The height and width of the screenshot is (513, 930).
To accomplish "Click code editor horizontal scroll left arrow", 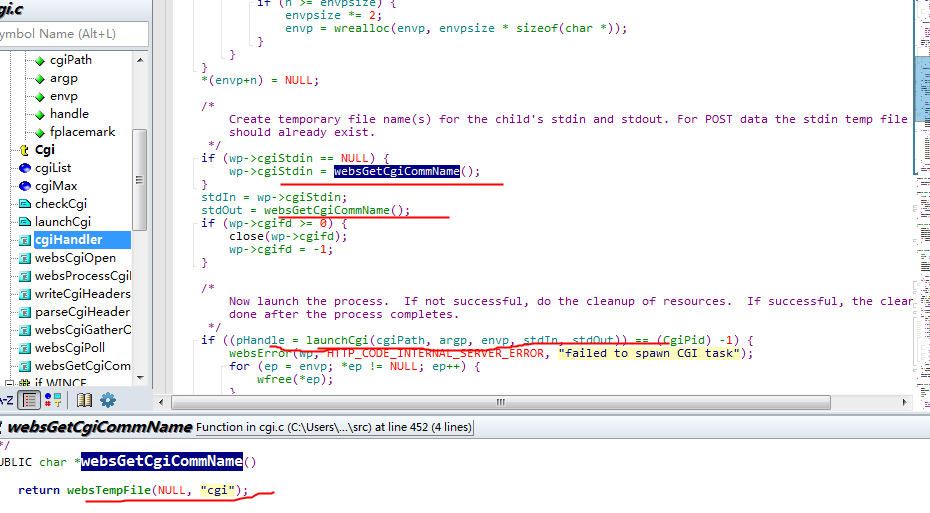I will [x=161, y=402].
